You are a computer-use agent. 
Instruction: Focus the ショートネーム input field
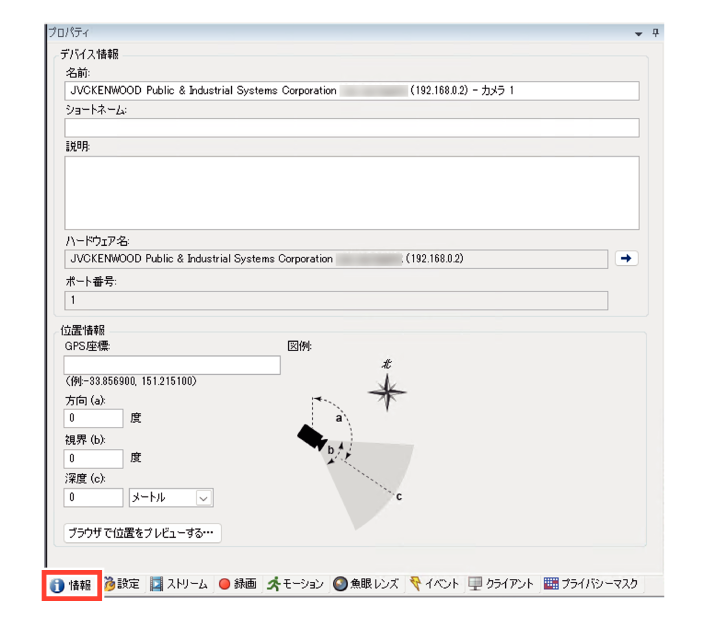[351, 128]
